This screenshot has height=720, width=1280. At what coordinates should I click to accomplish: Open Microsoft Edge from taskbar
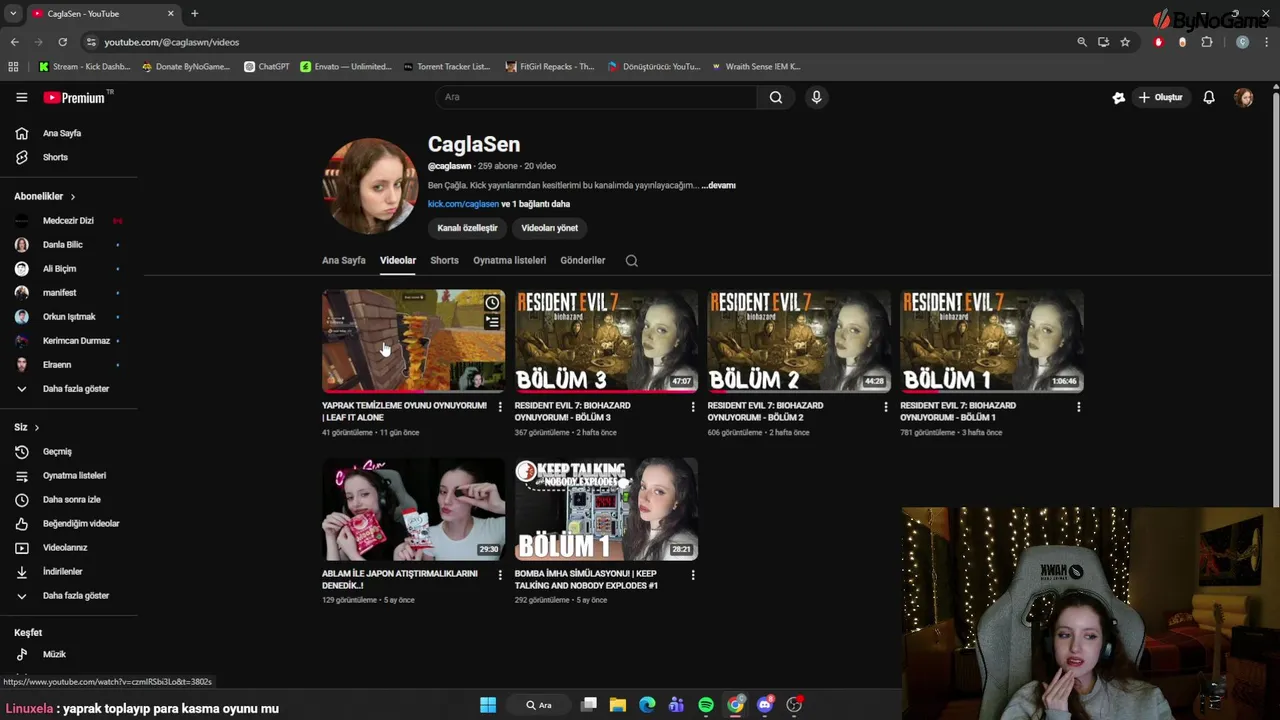647,705
